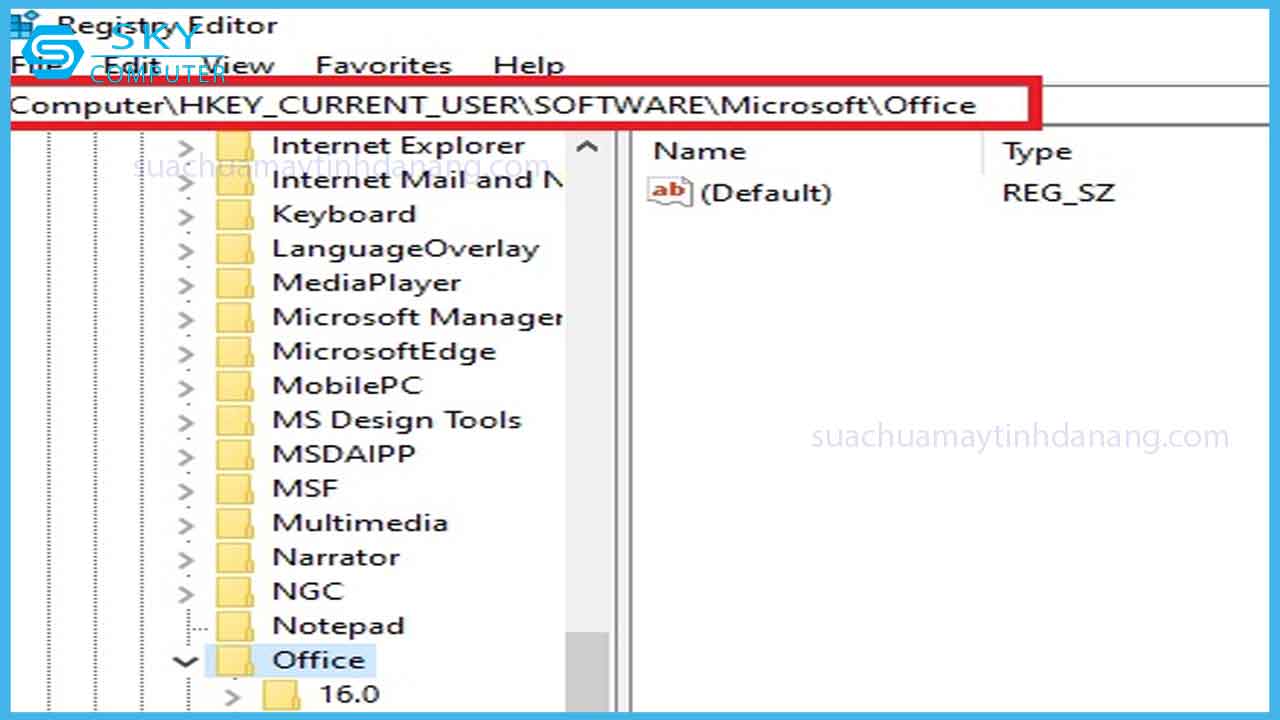Select the Narrator key label

[336, 557]
